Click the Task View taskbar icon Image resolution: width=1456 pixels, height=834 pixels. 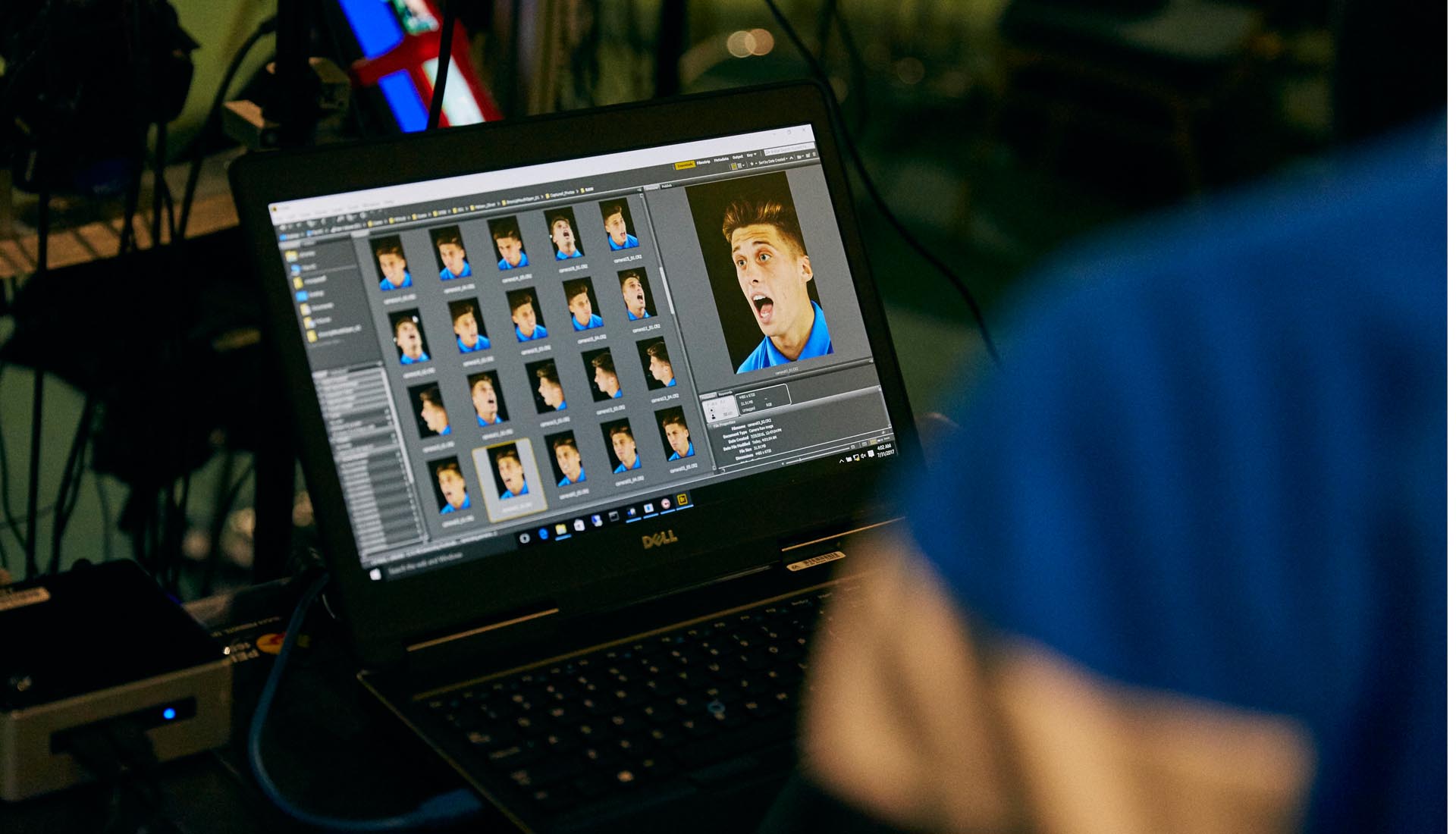[525, 538]
